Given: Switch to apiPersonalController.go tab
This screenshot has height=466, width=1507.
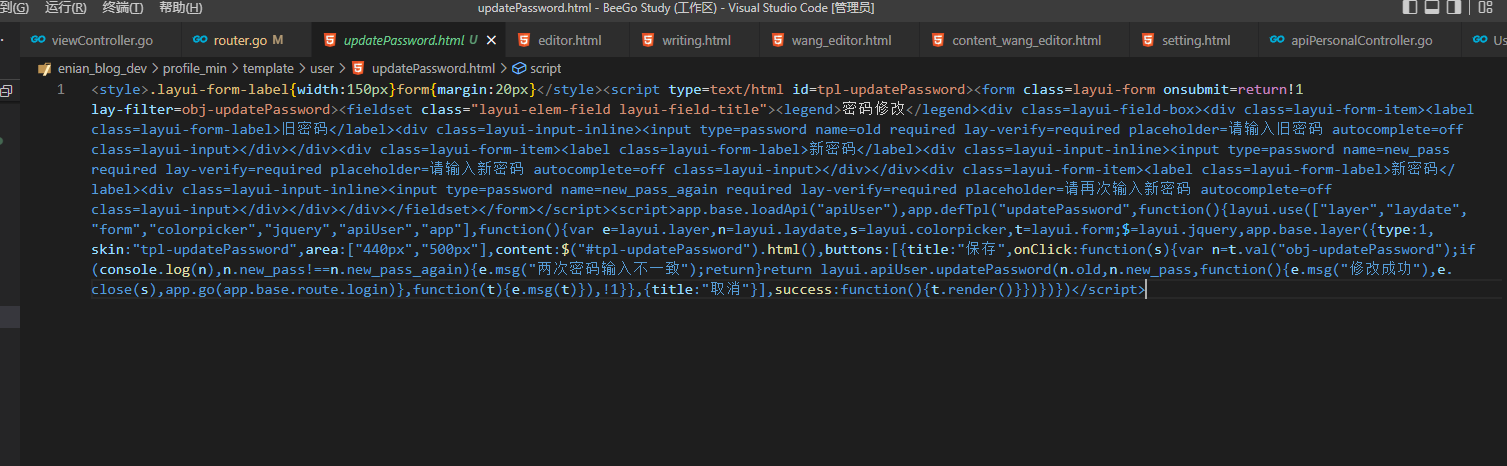Looking at the screenshot, I should 1361,41.
